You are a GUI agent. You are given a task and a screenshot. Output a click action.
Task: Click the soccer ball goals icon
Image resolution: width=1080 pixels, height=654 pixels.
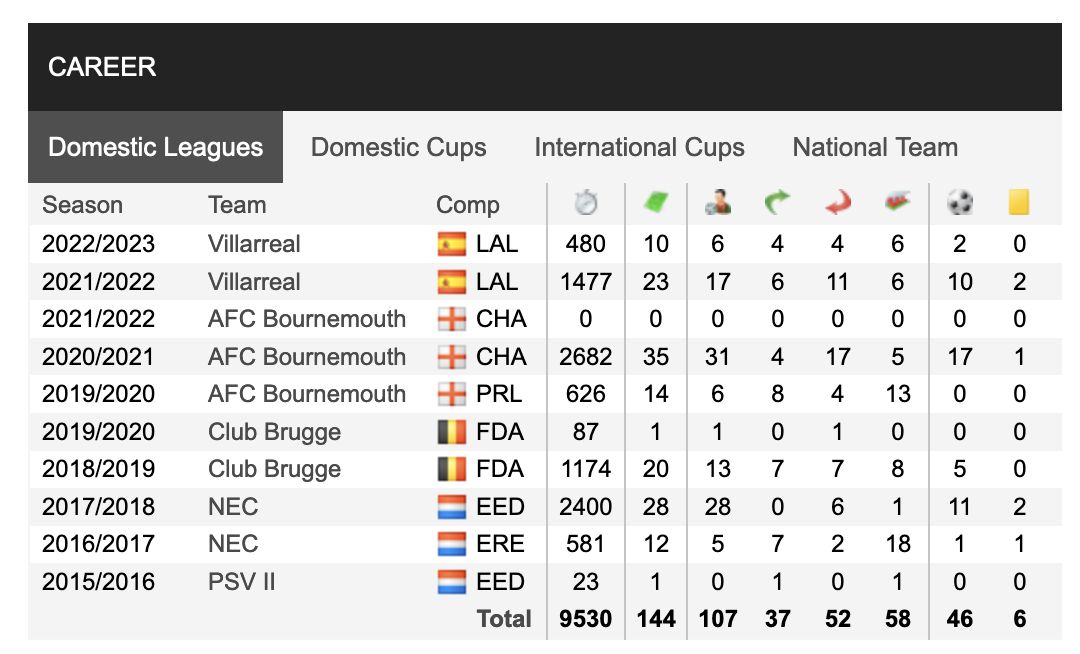[x=959, y=202]
